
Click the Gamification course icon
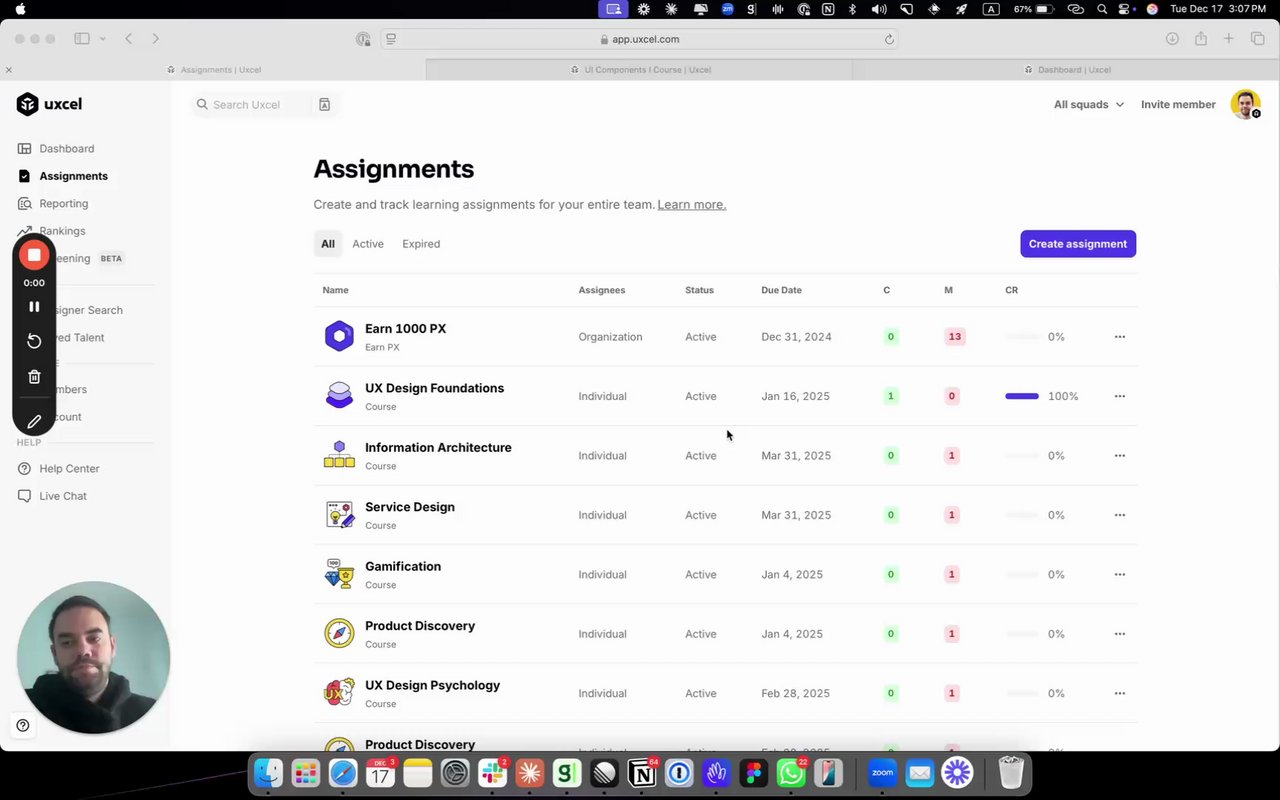click(339, 574)
